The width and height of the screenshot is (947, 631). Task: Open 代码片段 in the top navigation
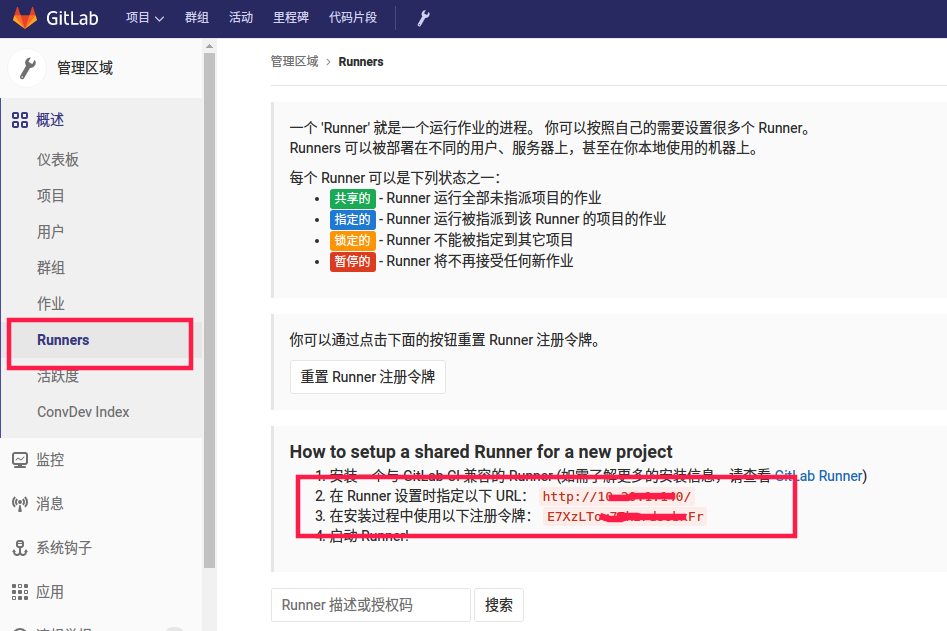point(353,18)
